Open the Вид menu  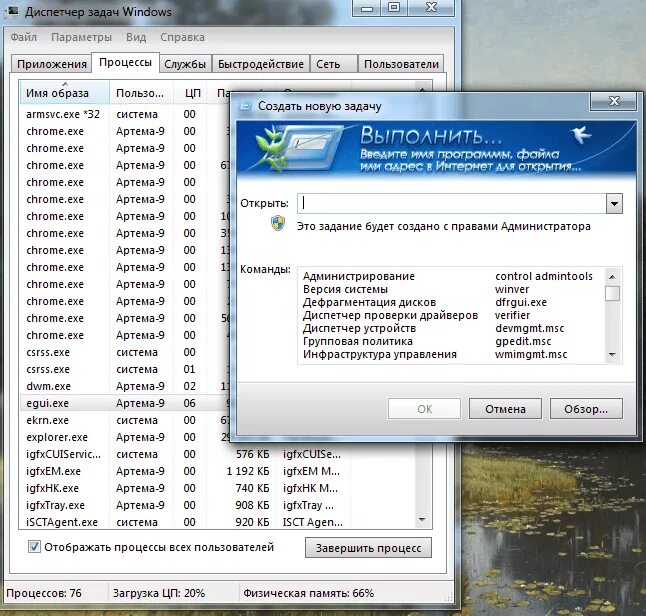pyautogui.click(x=136, y=37)
